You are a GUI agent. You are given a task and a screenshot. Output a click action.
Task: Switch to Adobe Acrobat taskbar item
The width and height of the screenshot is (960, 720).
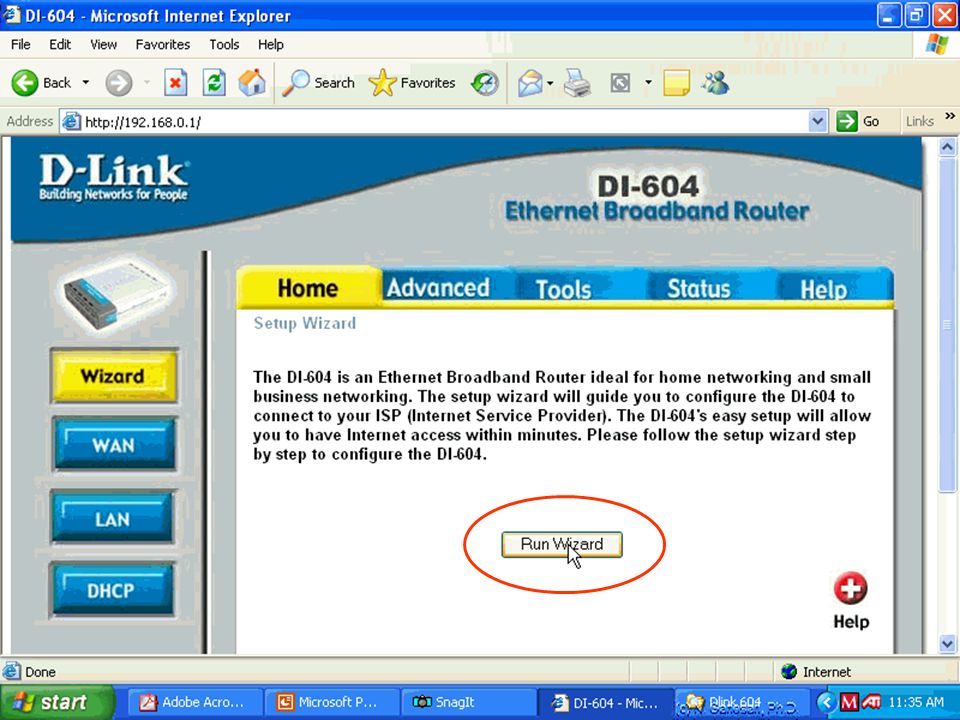(195, 702)
